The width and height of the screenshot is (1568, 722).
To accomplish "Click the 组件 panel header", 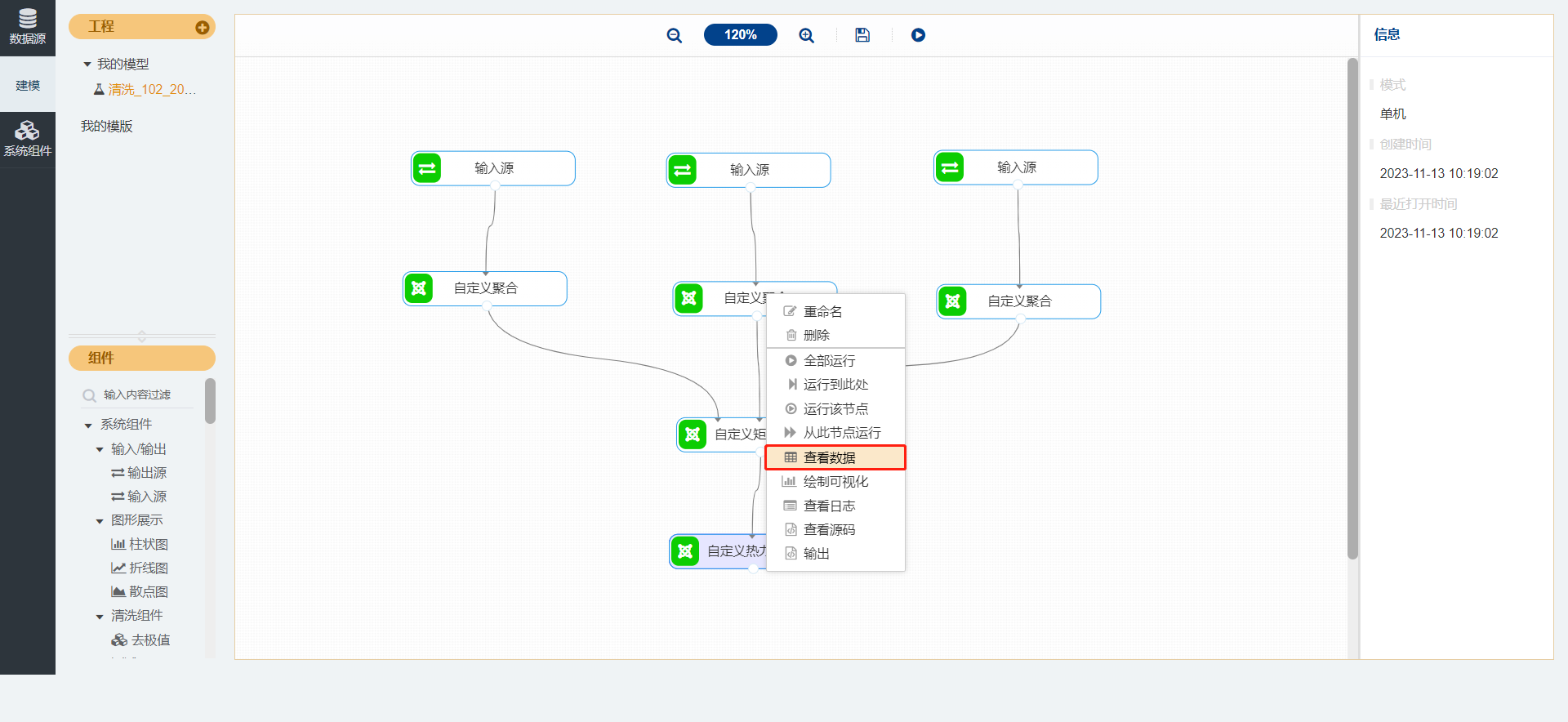I will tap(142, 359).
